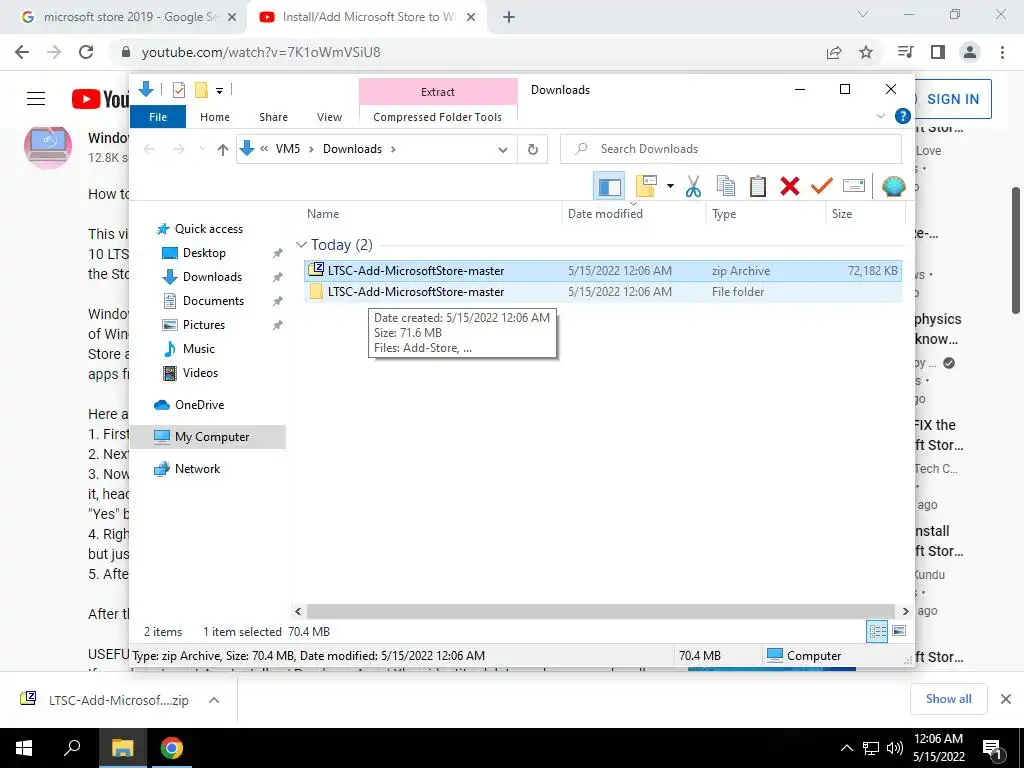Image resolution: width=1024 pixels, height=768 pixels.
Task: Open OneDrive in navigation pane
Action: [199, 405]
